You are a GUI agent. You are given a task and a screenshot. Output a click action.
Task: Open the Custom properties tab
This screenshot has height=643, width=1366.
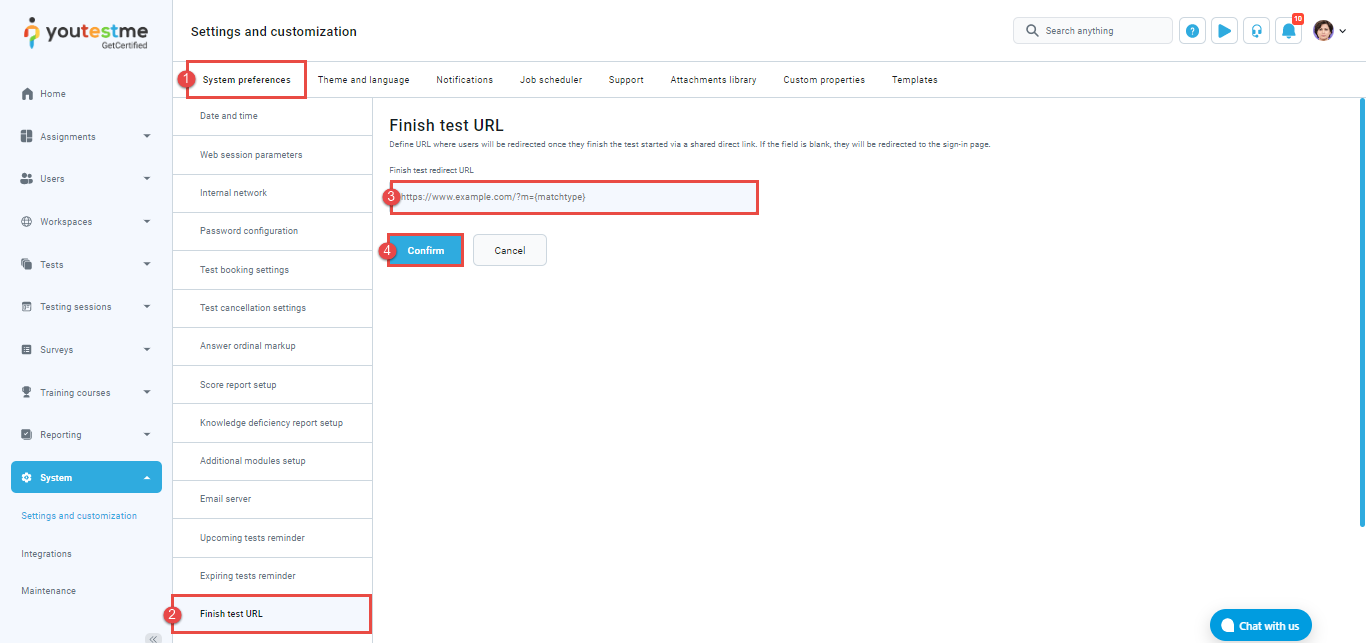click(x=824, y=80)
